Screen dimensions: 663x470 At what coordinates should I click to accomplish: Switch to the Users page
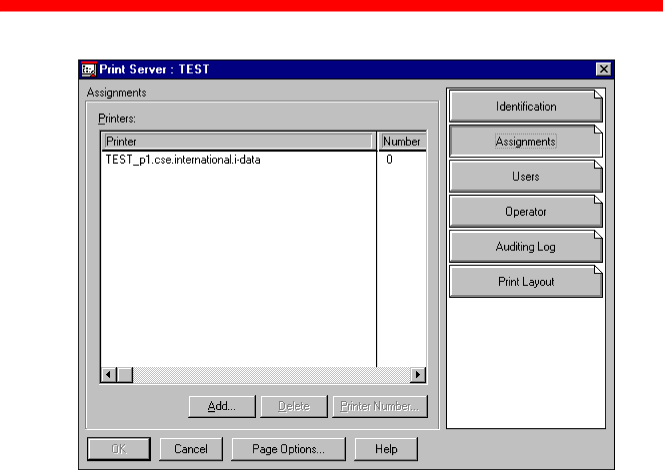(526, 176)
